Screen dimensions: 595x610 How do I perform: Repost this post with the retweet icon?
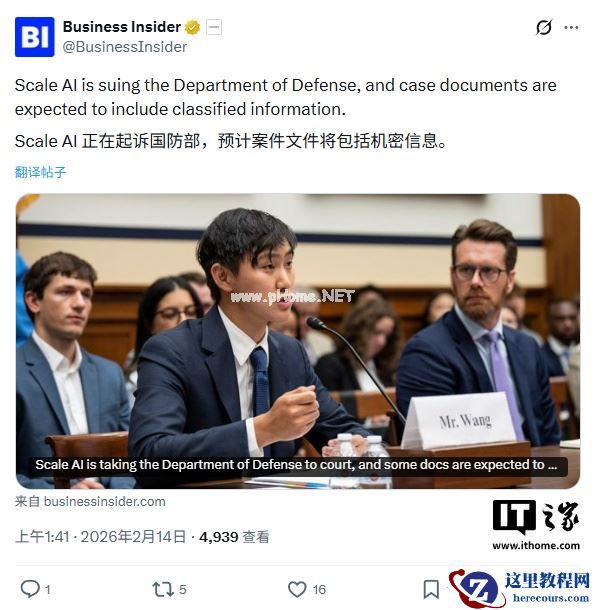point(163,589)
